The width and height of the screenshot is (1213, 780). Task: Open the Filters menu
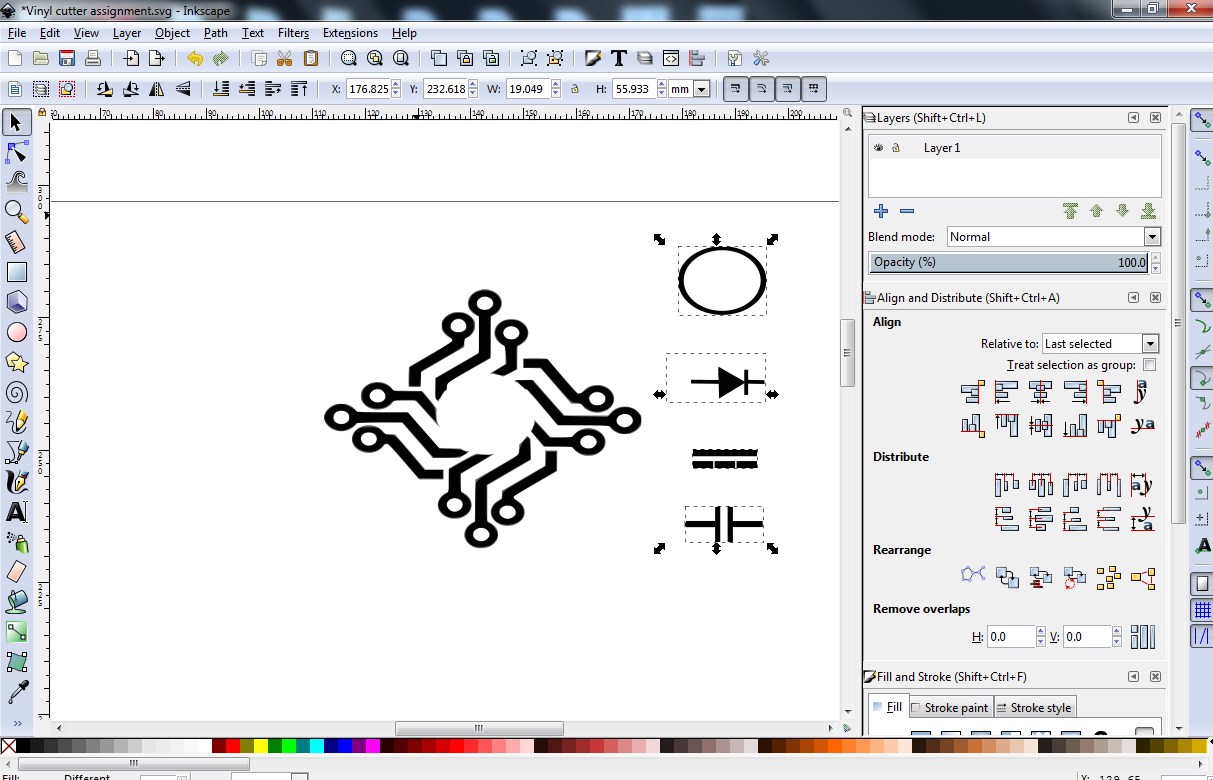point(293,33)
